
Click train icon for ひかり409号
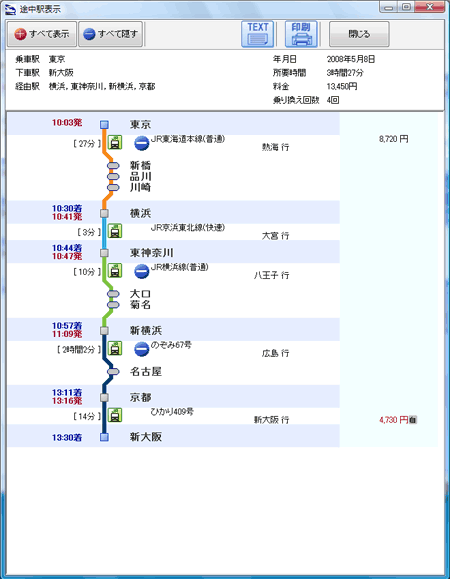(115, 415)
